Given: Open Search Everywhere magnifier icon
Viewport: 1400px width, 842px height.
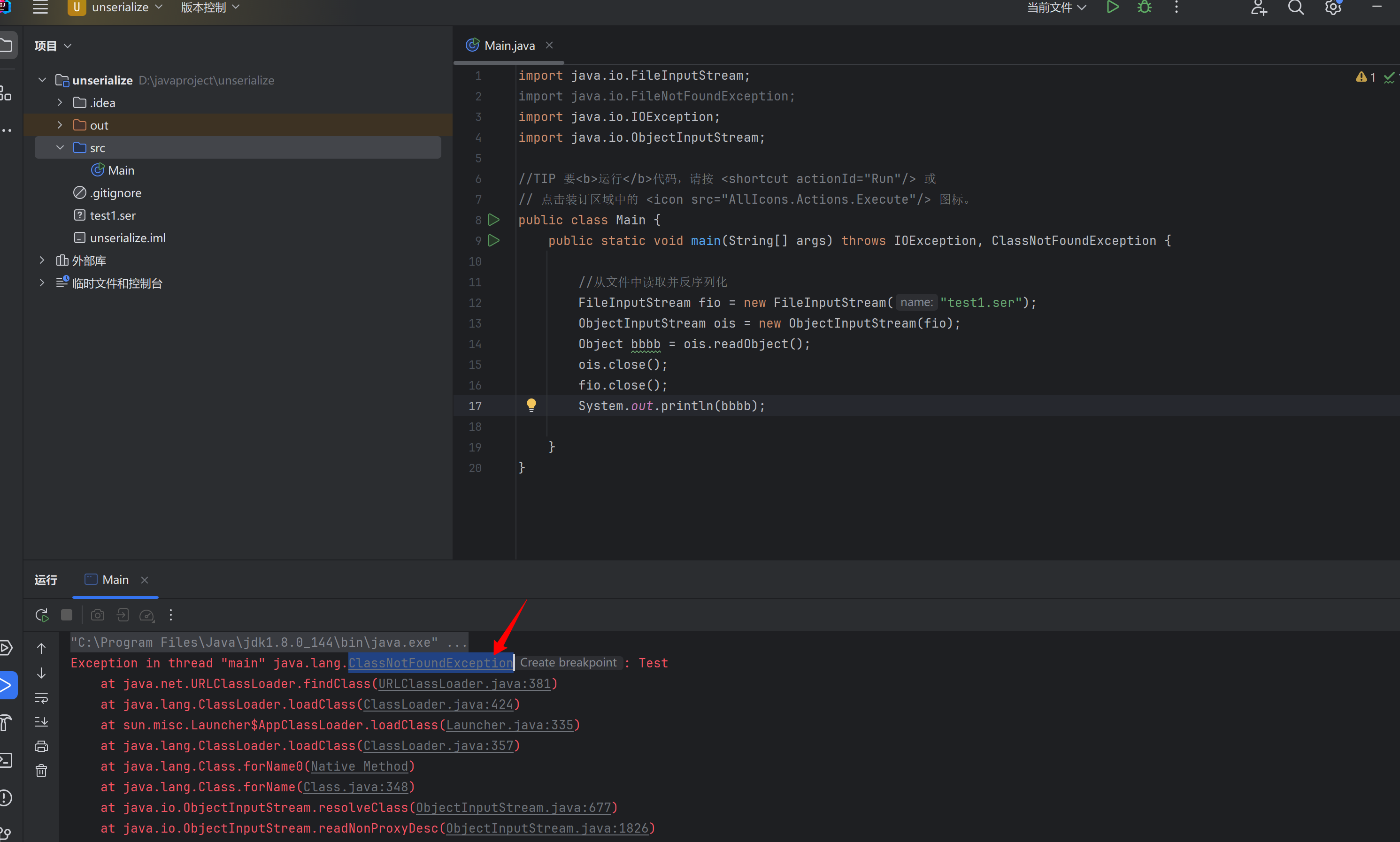Looking at the screenshot, I should pos(1296,8).
